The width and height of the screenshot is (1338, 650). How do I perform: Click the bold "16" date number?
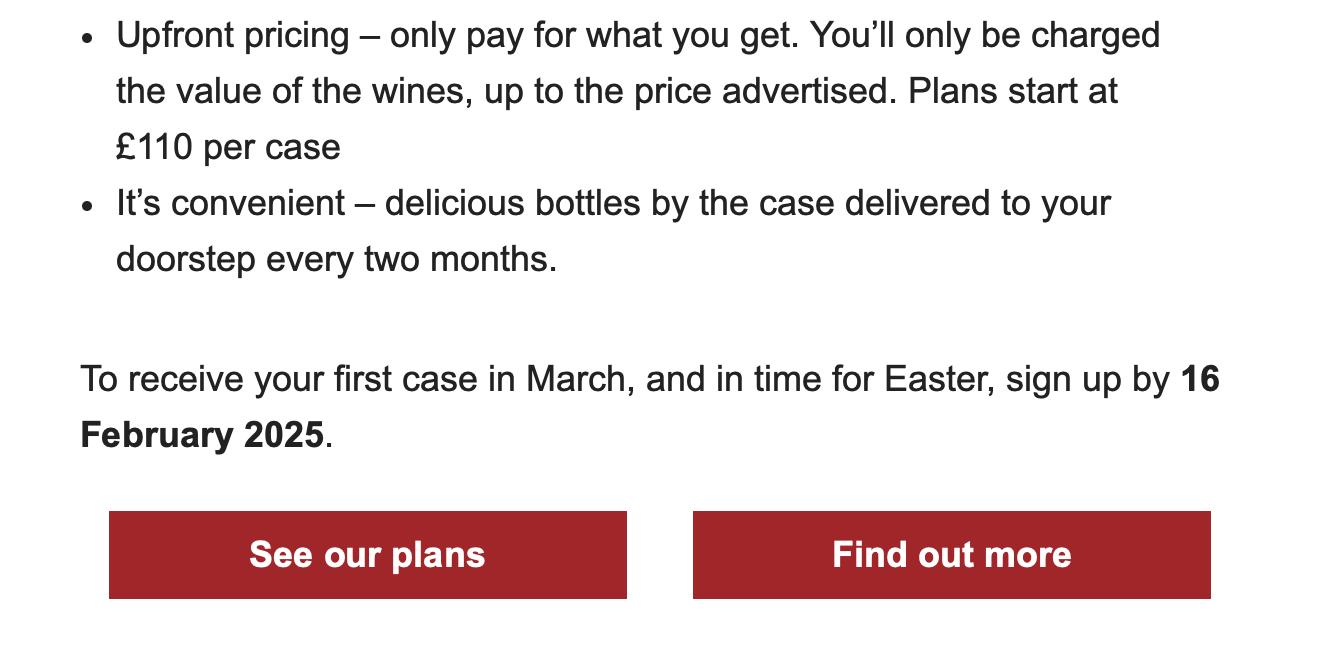point(1200,380)
